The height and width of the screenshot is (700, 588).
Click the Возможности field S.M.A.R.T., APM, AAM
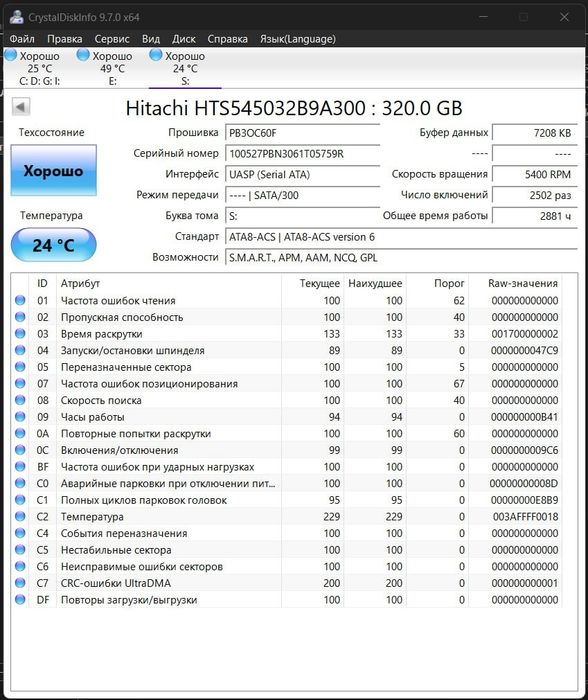[x=401, y=258]
